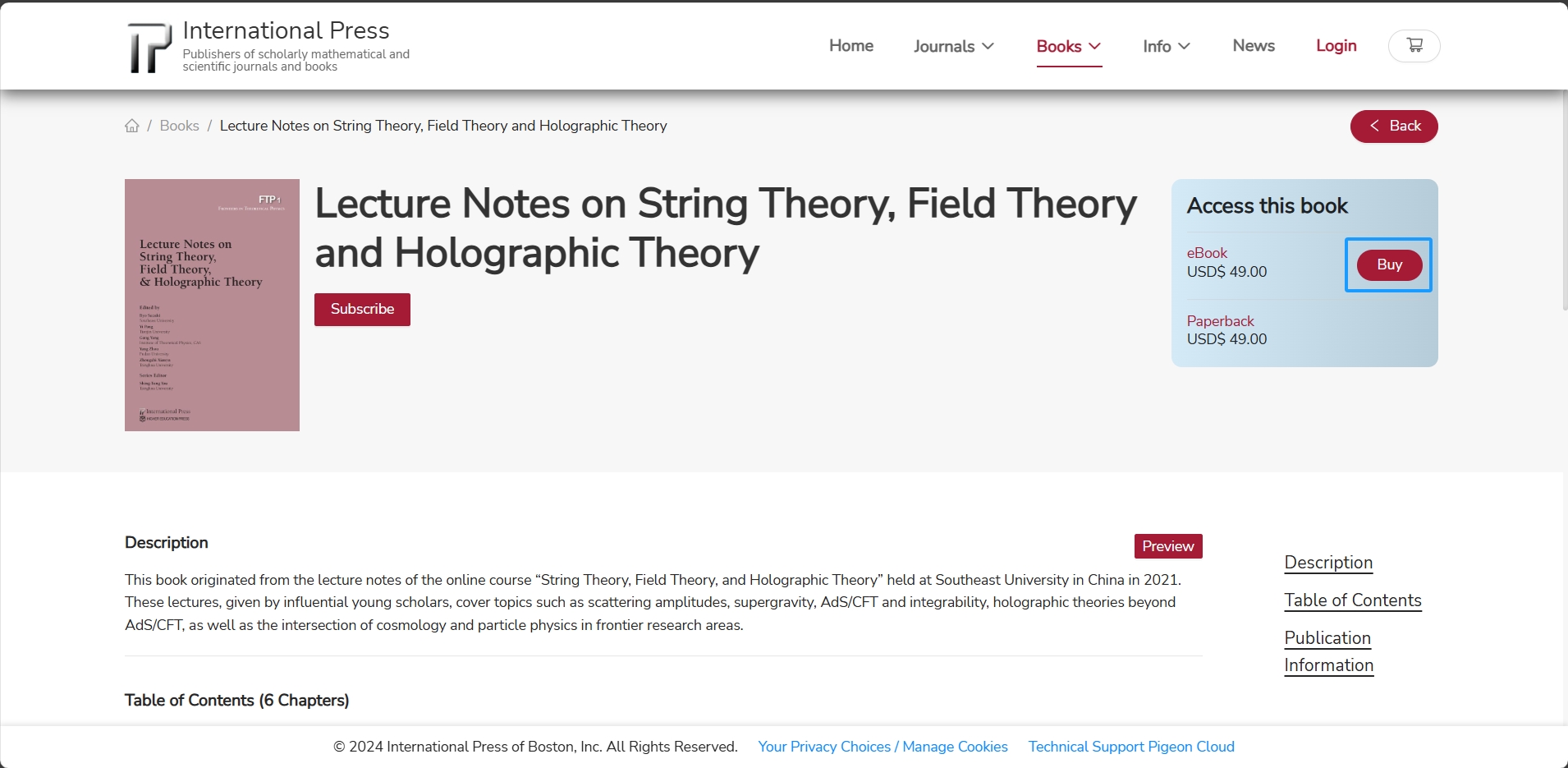Open the Home menu item

[851, 46]
